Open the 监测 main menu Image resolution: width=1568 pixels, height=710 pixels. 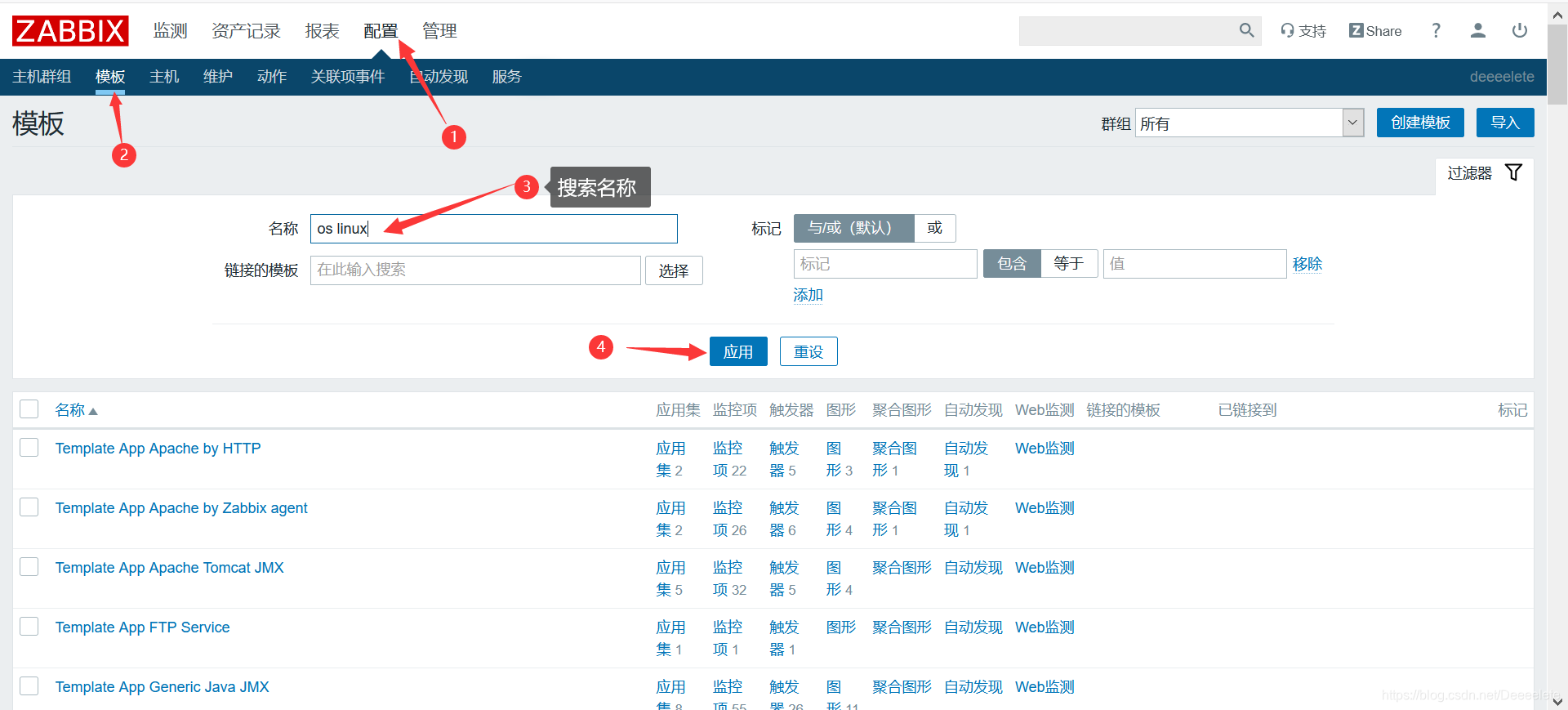click(x=171, y=31)
